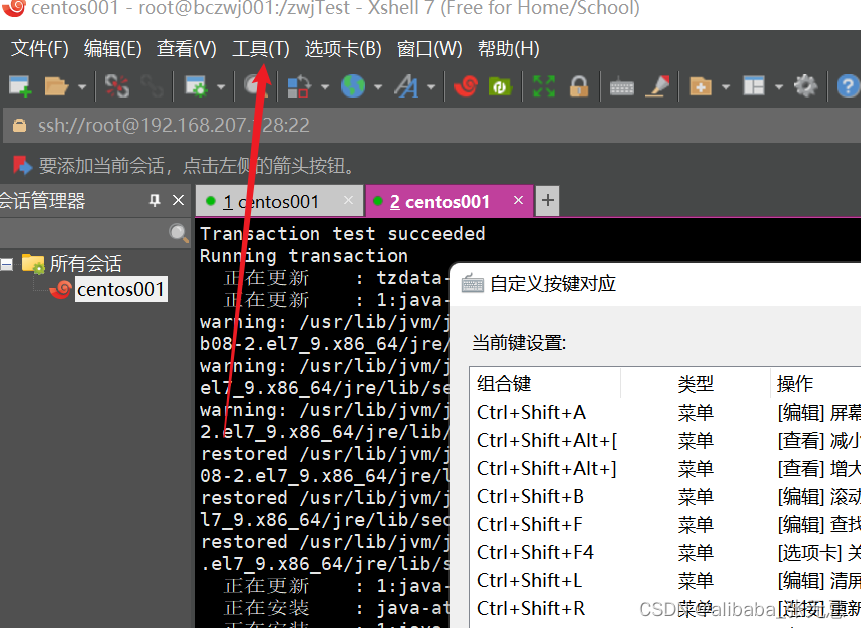Open the 工具(T) menu
Screen dimensions: 861x628
260,47
